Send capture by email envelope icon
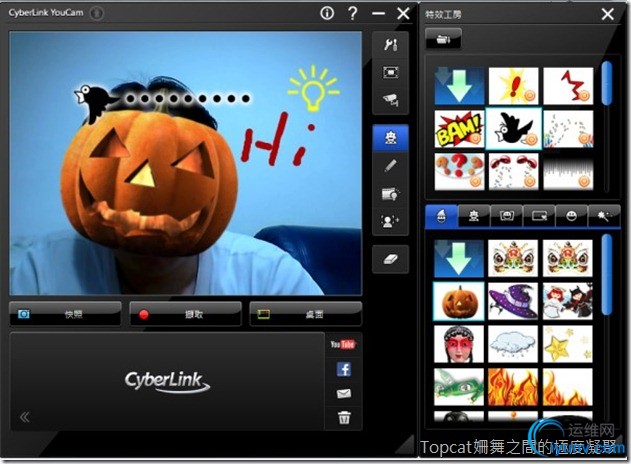This screenshot has width=631, height=464. click(344, 393)
